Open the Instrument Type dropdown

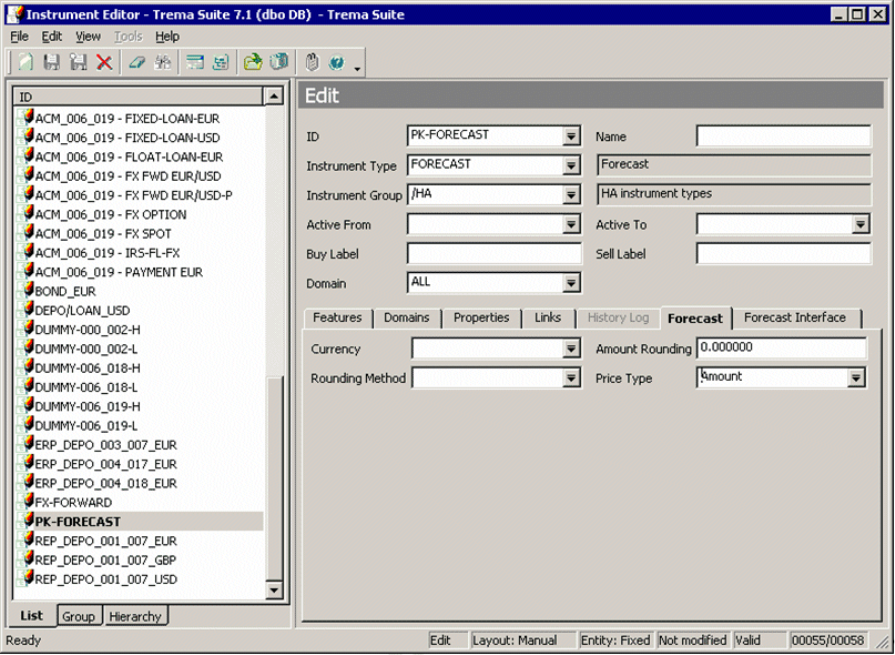[571, 166]
